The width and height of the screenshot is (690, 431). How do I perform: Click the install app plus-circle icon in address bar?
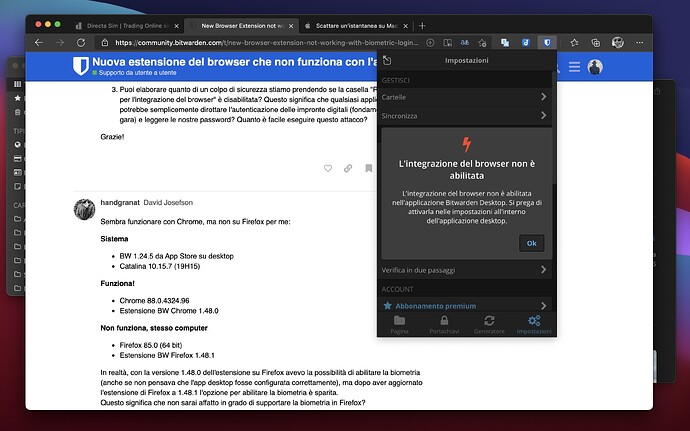pyautogui.click(x=430, y=43)
